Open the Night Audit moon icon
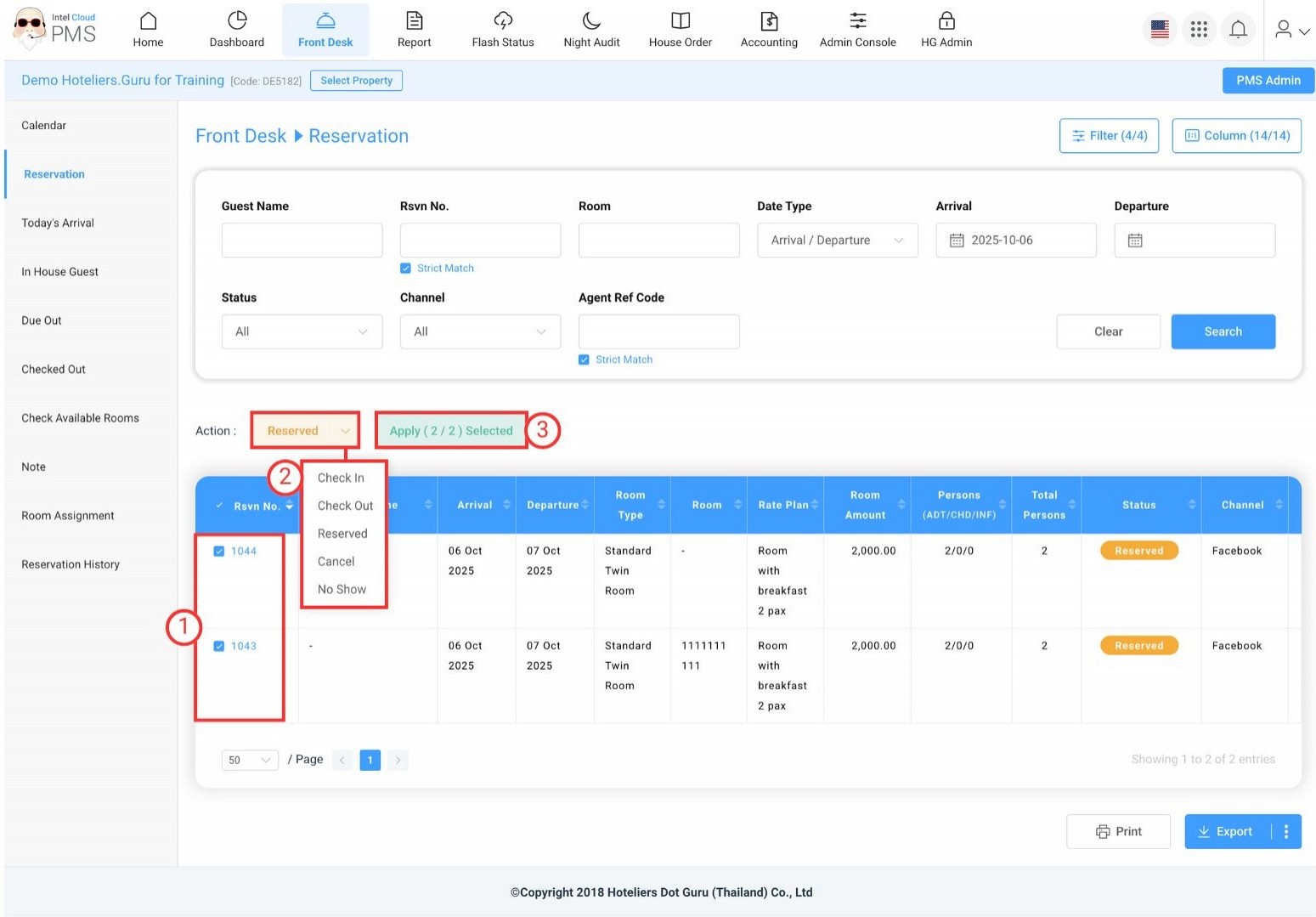 (x=591, y=20)
